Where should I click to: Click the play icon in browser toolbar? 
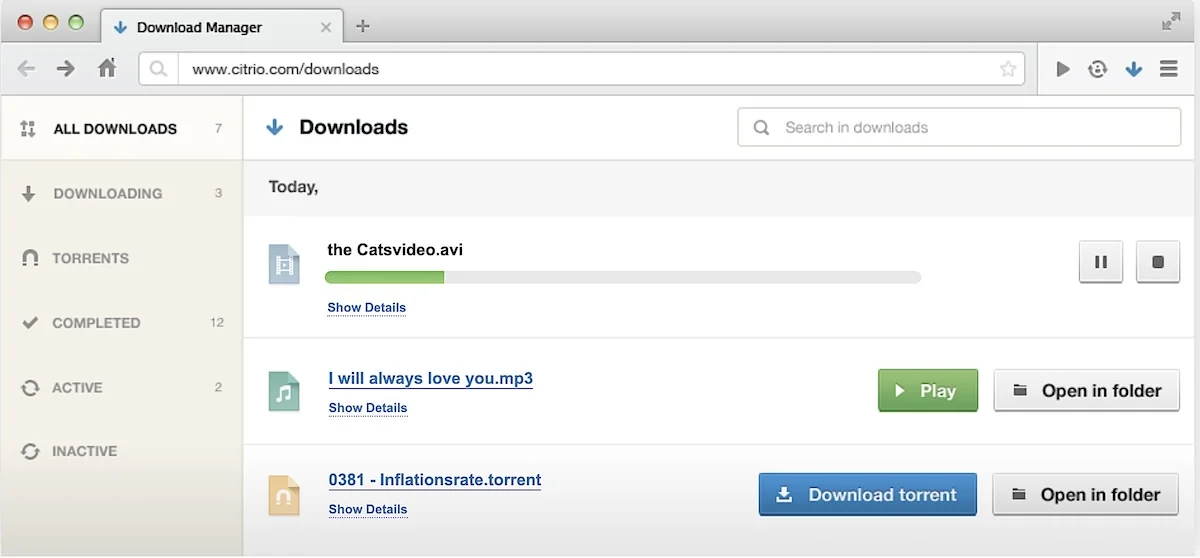click(1063, 69)
